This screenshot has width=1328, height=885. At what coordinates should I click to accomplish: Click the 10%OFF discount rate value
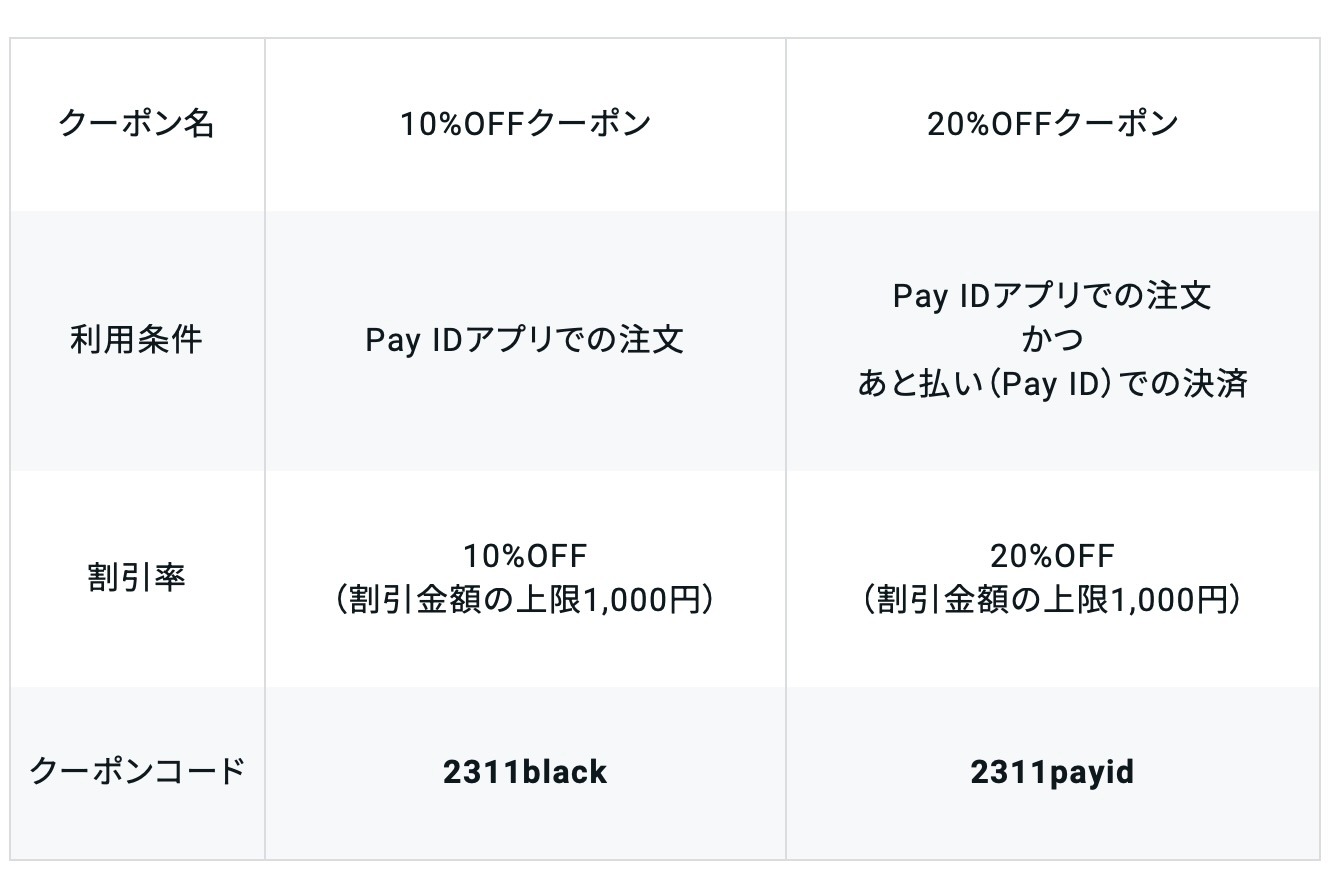pyautogui.click(x=525, y=555)
